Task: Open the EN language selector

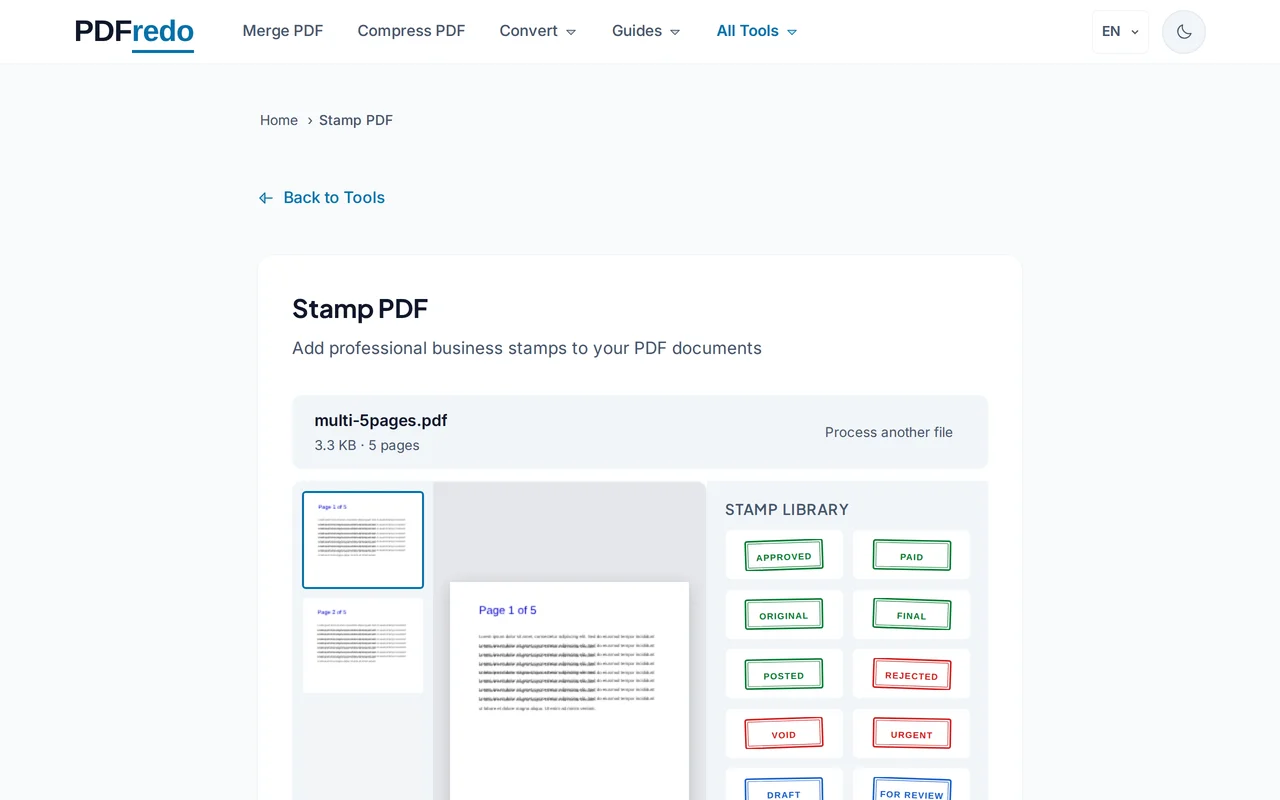Action: point(1119,31)
